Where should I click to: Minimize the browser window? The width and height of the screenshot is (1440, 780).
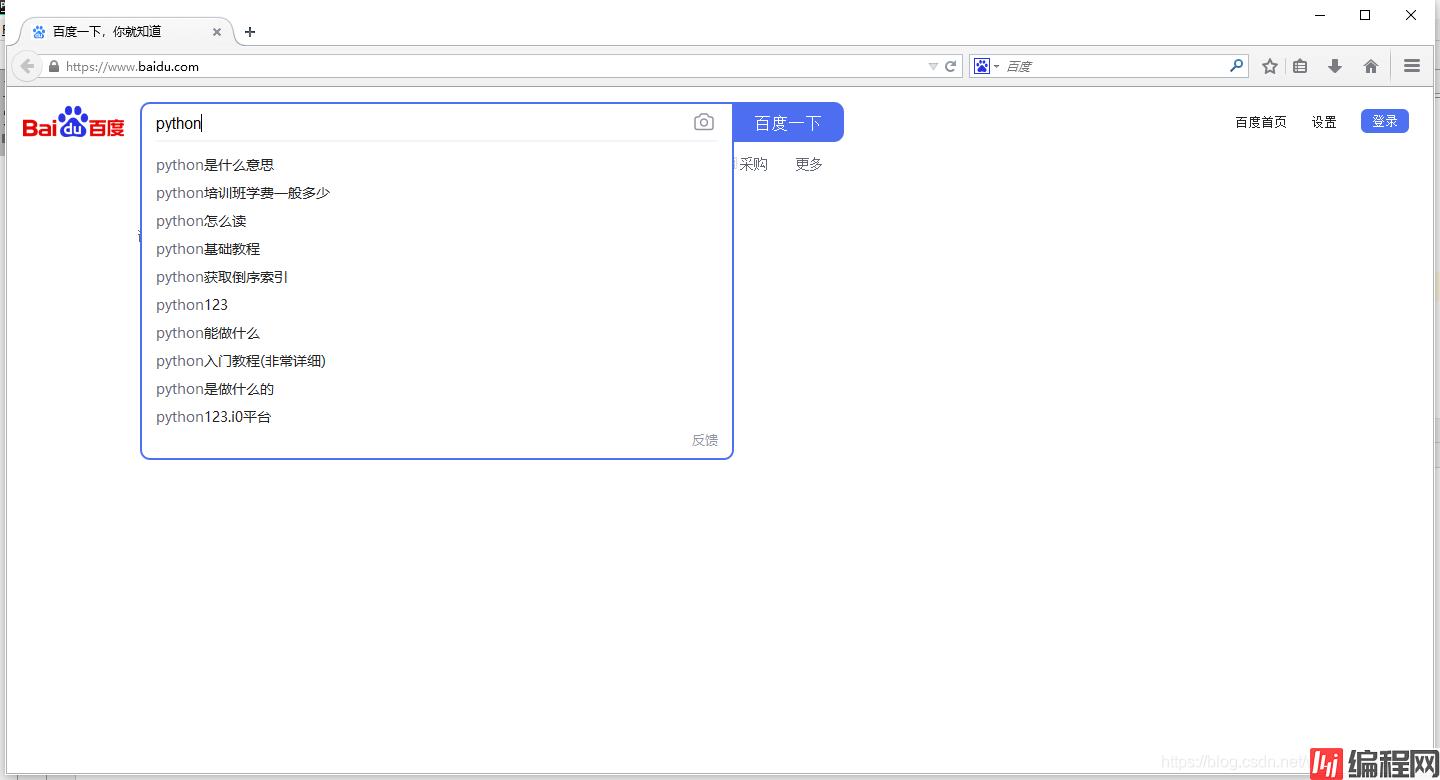(1320, 15)
